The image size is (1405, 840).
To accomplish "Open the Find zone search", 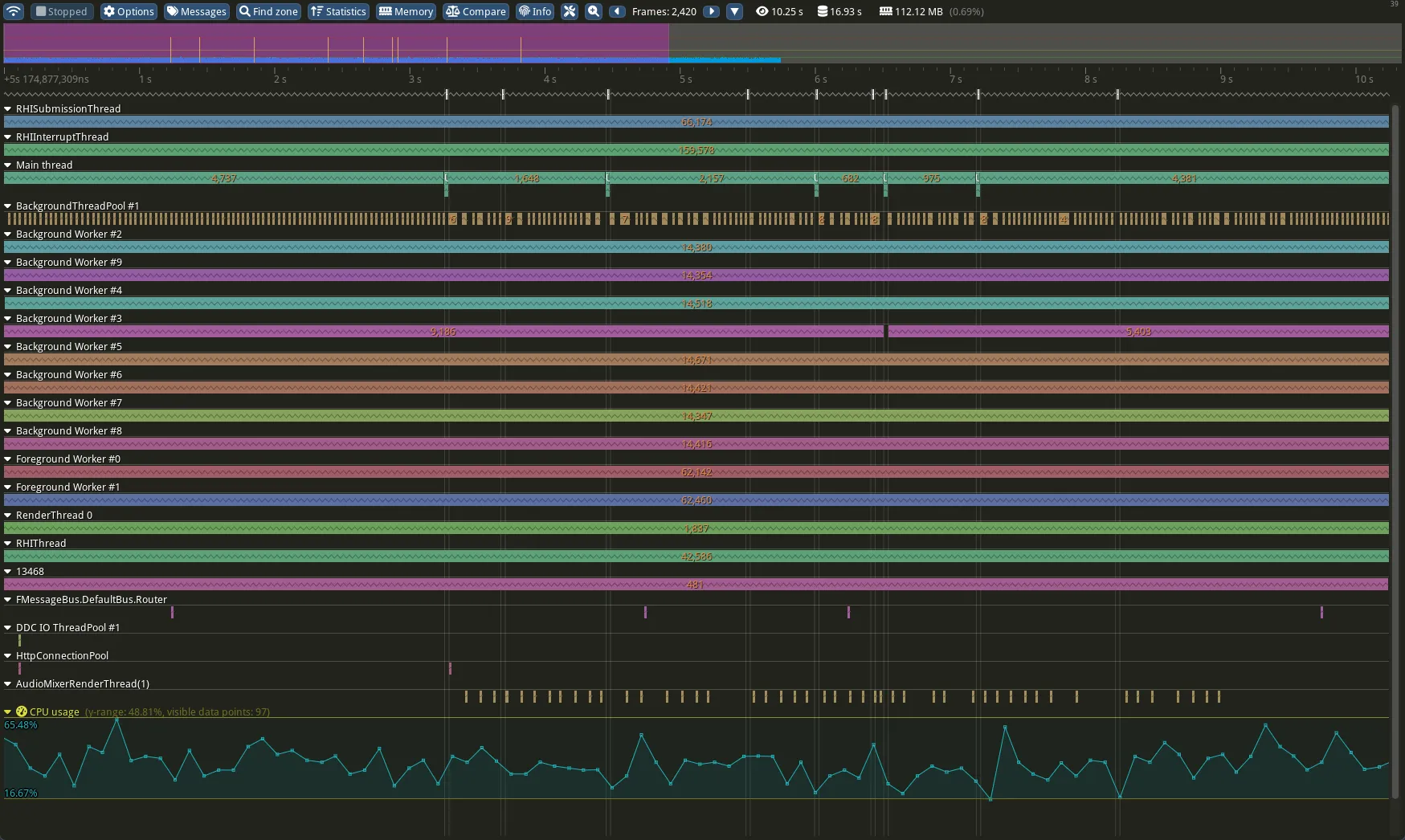I will point(268,11).
